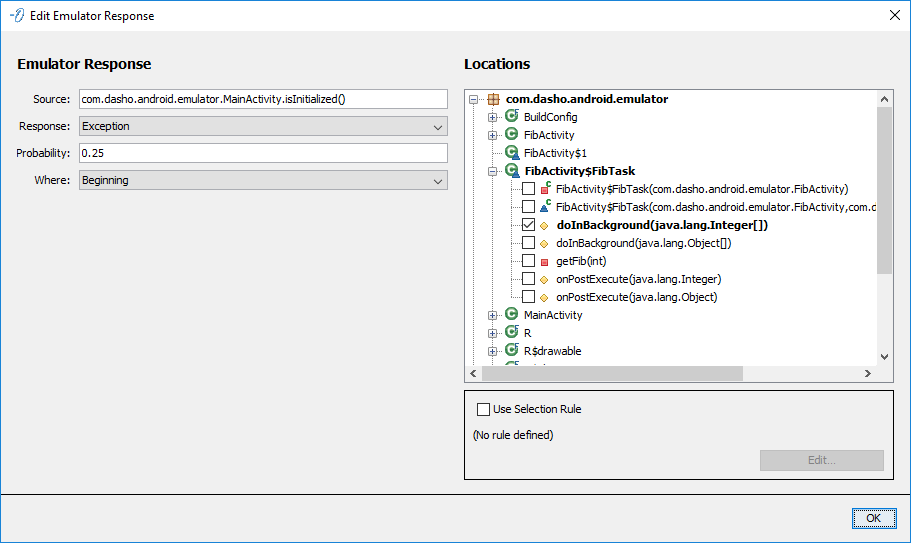Open the Response dropdown showing Exception
Viewport: 911px width, 543px height.
point(262,126)
